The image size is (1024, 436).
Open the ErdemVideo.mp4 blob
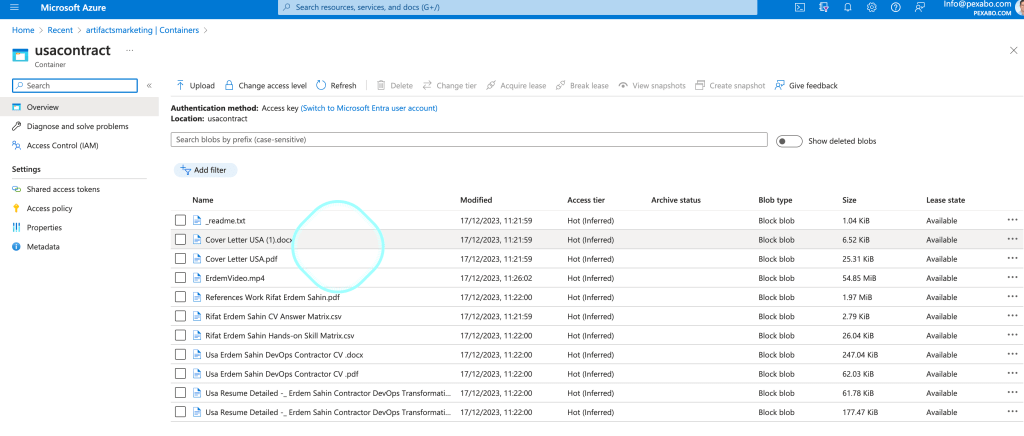(x=234, y=278)
